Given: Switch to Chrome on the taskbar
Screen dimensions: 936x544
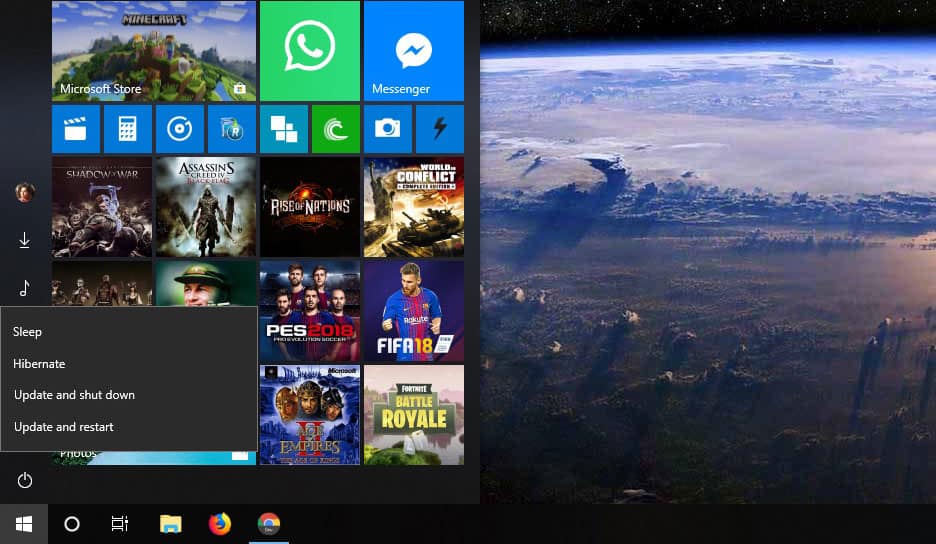Looking at the screenshot, I should (269, 524).
